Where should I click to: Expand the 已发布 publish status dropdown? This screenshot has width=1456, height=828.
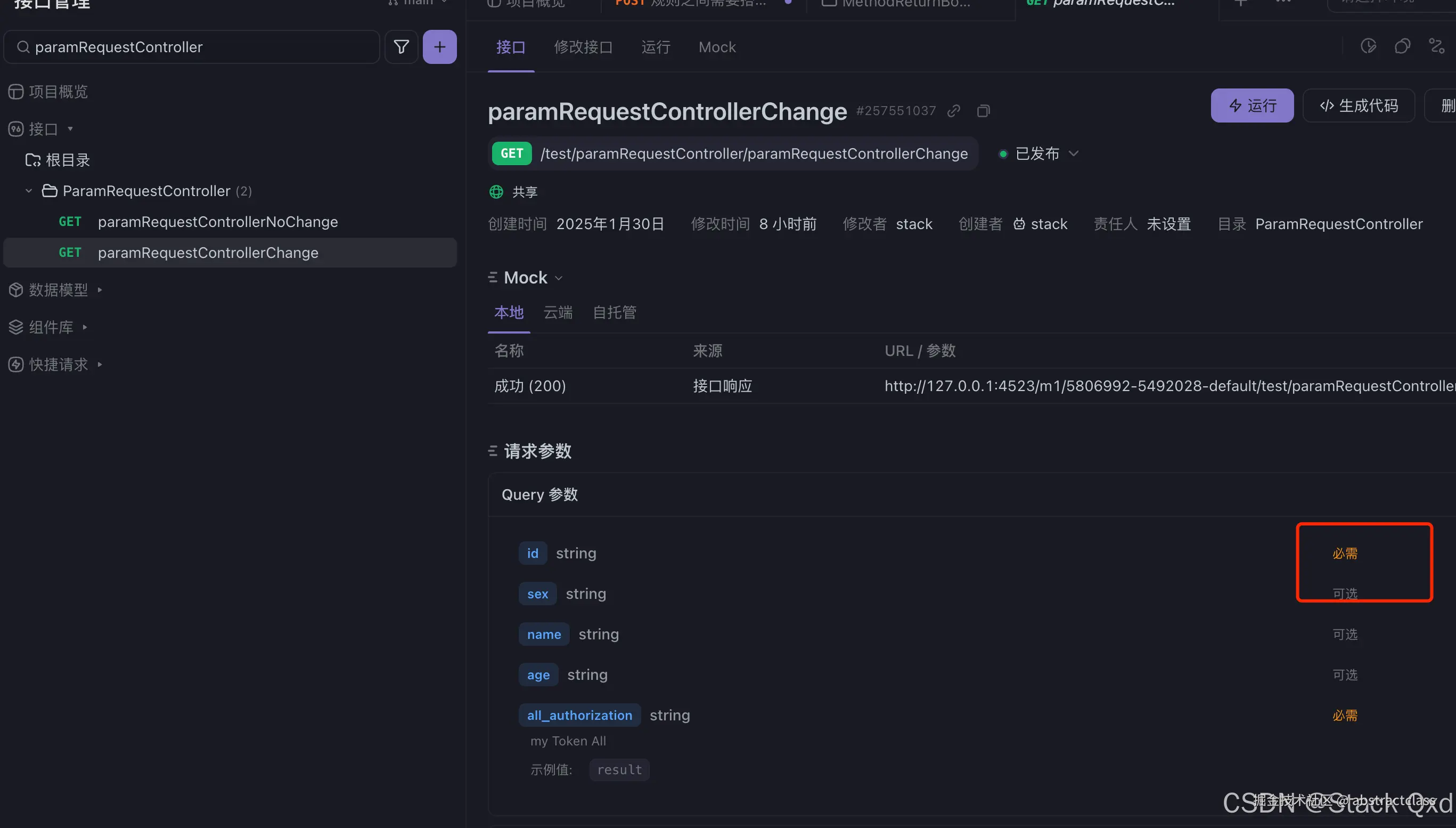click(1074, 153)
